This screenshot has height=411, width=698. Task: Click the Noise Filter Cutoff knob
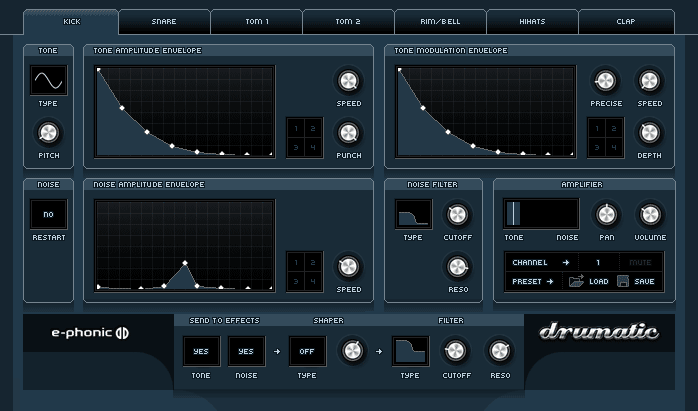(457, 215)
